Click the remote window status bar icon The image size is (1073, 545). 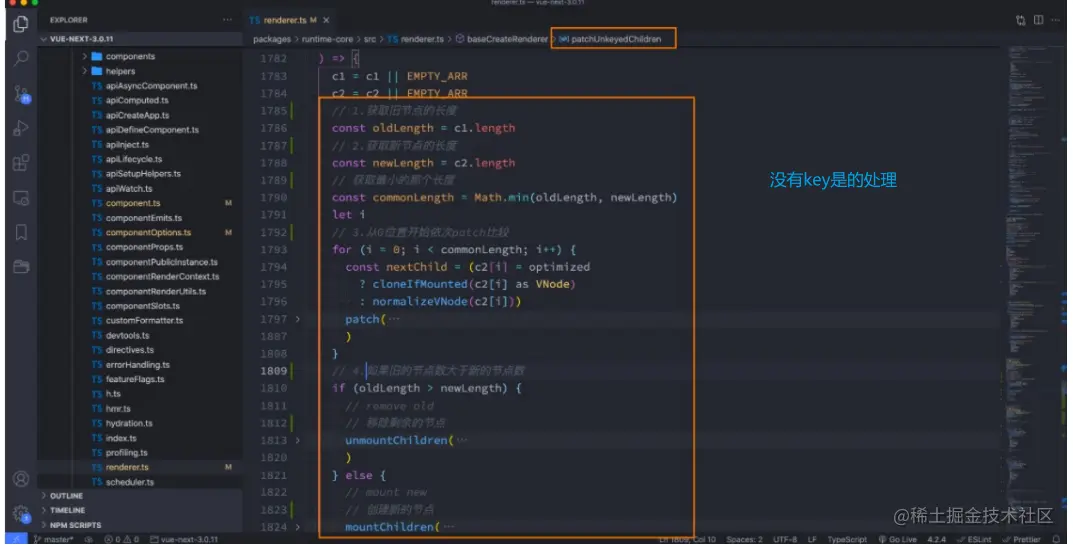click(15, 540)
